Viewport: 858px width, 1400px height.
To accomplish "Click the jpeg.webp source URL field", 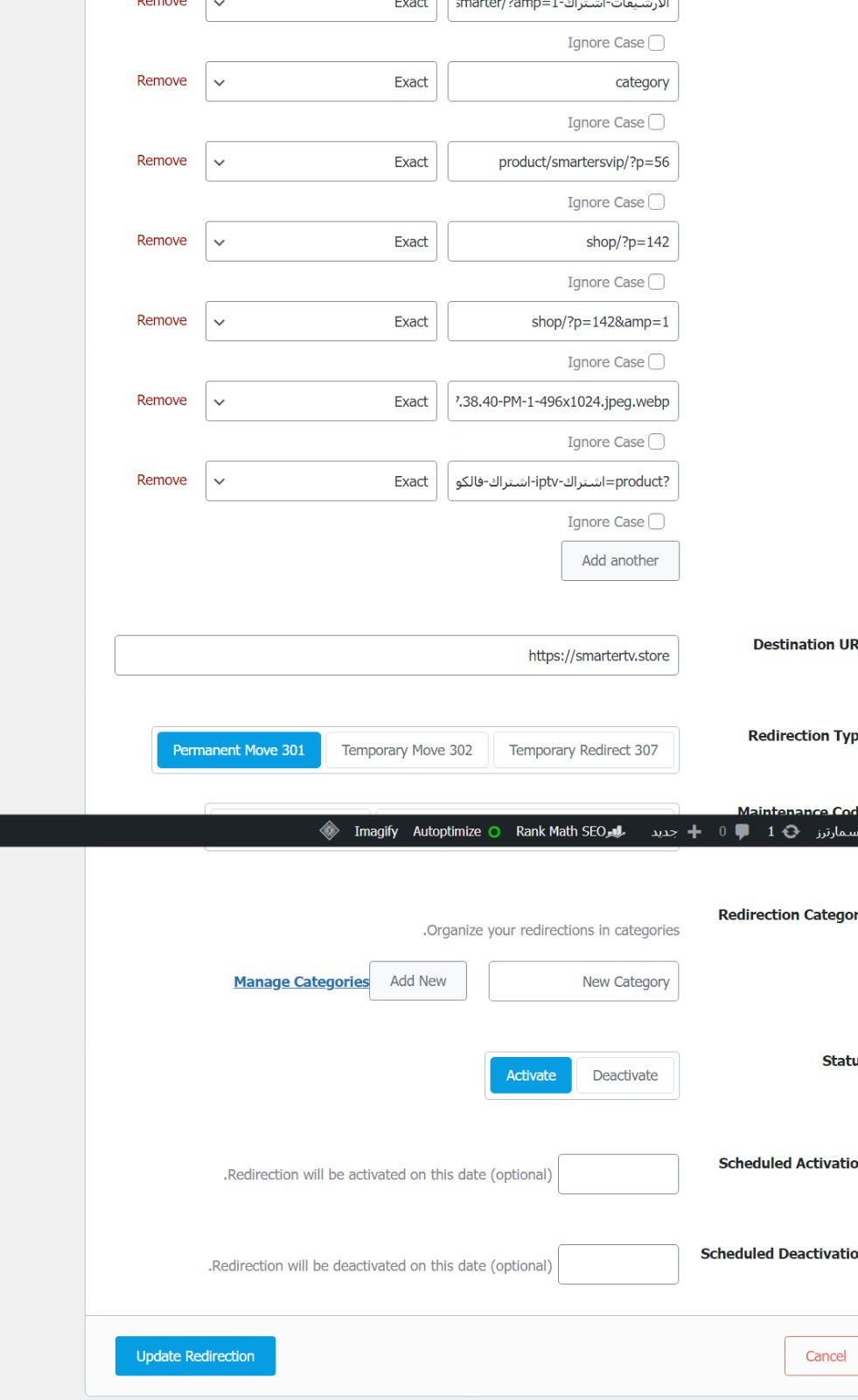I will point(563,401).
